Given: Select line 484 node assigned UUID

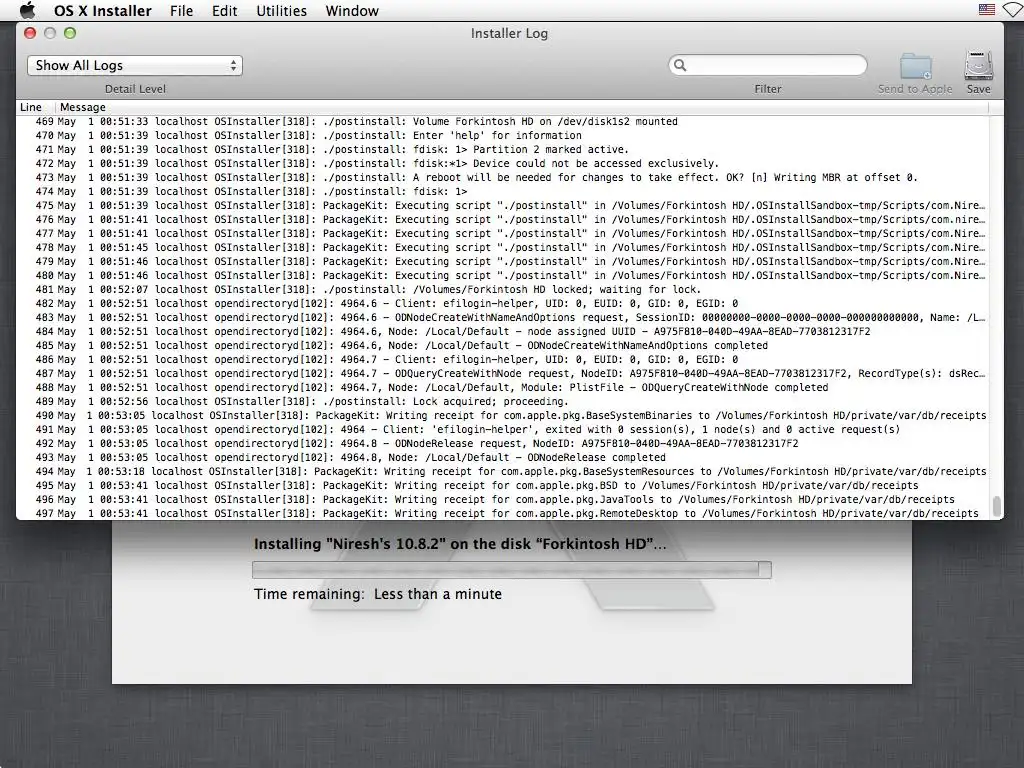Looking at the screenshot, I should point(503,331).
